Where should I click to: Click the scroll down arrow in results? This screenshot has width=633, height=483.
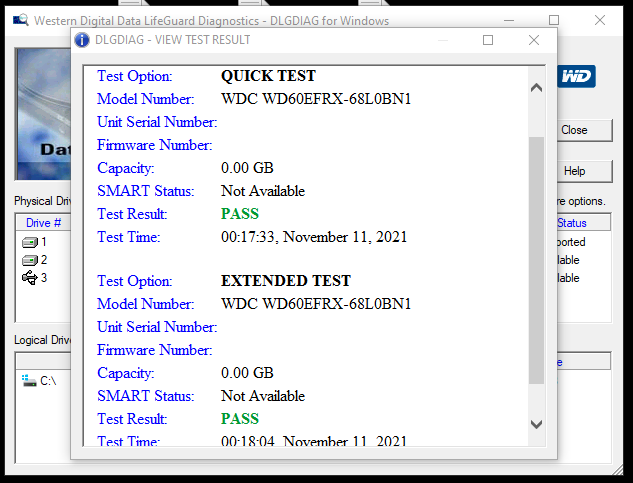point(537,424)
